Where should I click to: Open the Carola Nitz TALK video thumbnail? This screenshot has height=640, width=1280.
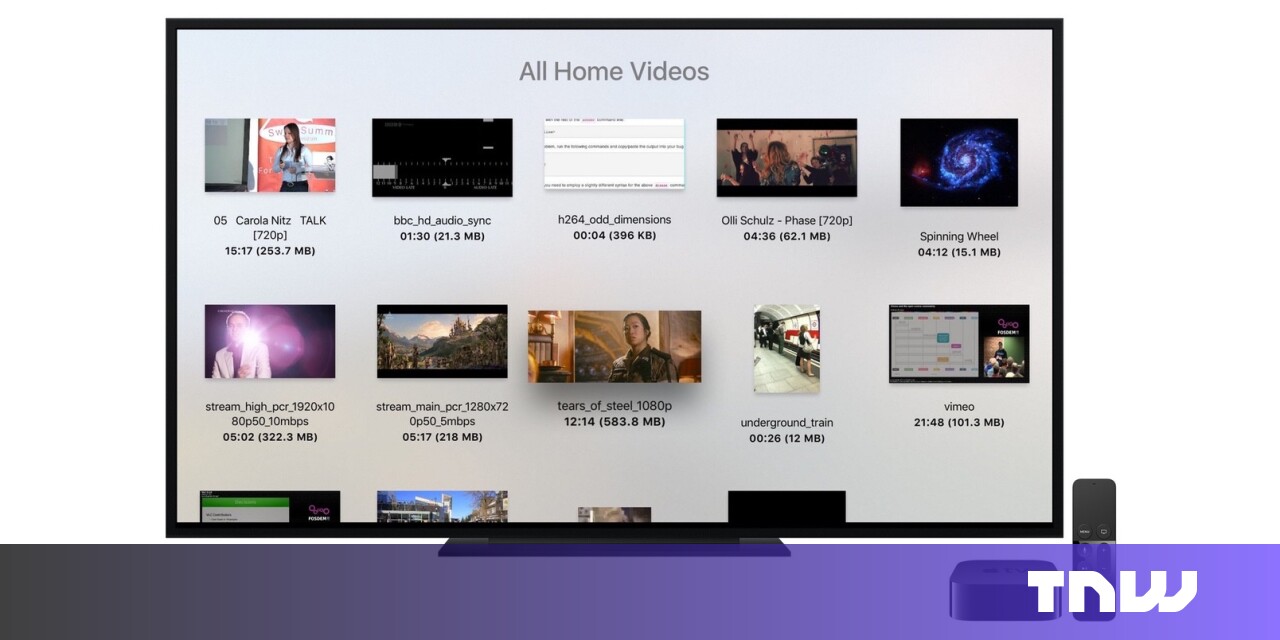[x=270, y=155]
